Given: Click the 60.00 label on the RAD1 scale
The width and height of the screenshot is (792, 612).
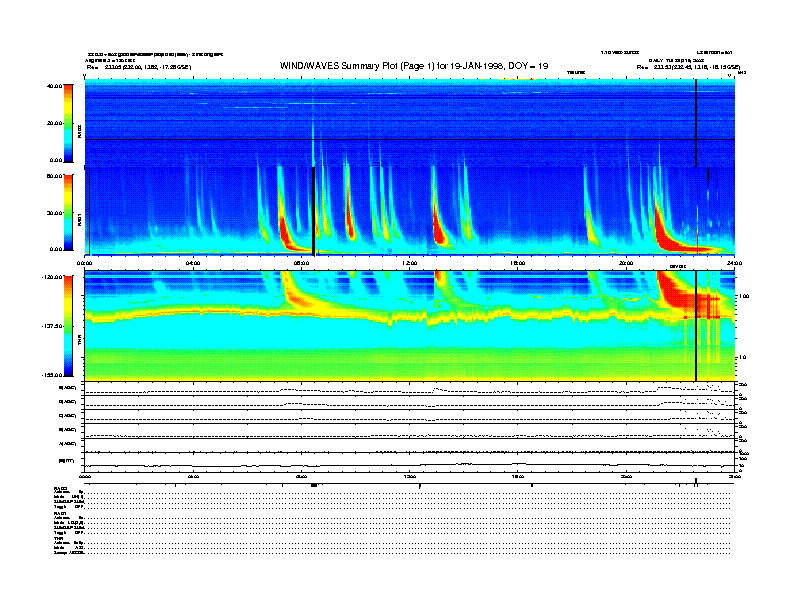Looking at the screenshot, I should point(54,176).
